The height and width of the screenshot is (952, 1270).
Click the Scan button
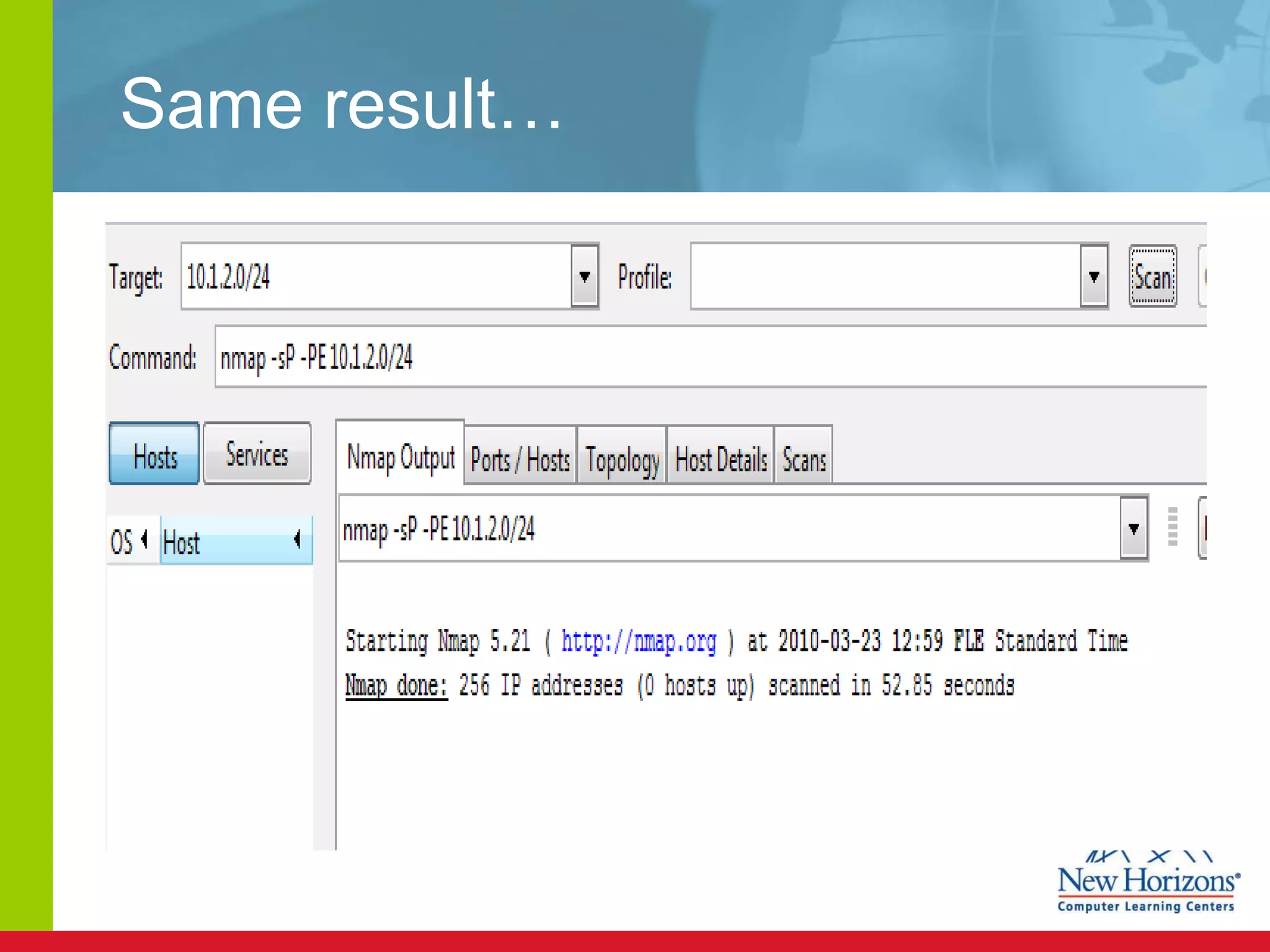tap(1152, 276)
